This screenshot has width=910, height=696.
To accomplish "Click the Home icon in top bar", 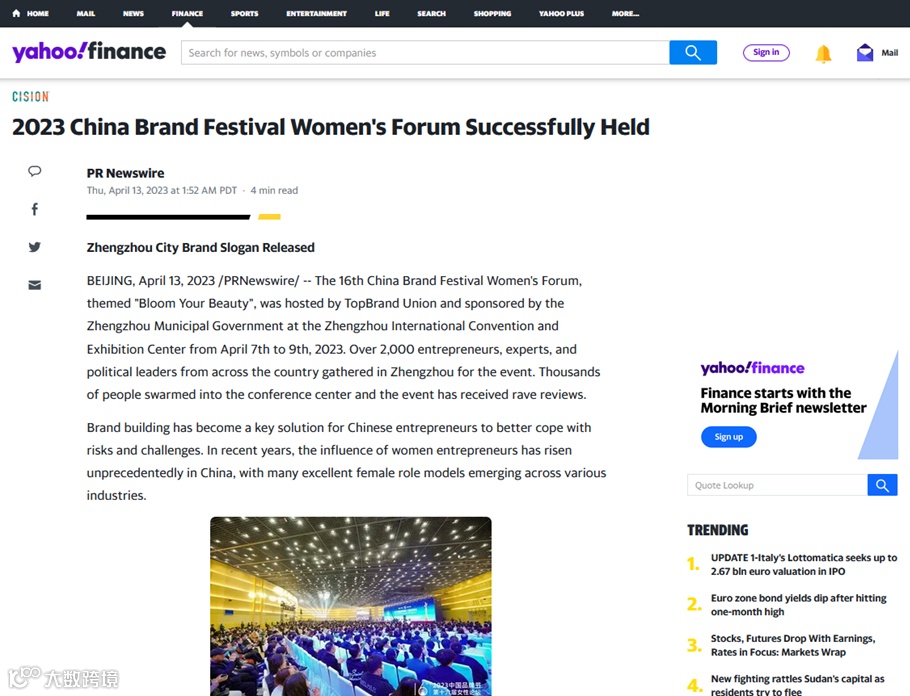I will pyautogui.click(x=16, y=14).
